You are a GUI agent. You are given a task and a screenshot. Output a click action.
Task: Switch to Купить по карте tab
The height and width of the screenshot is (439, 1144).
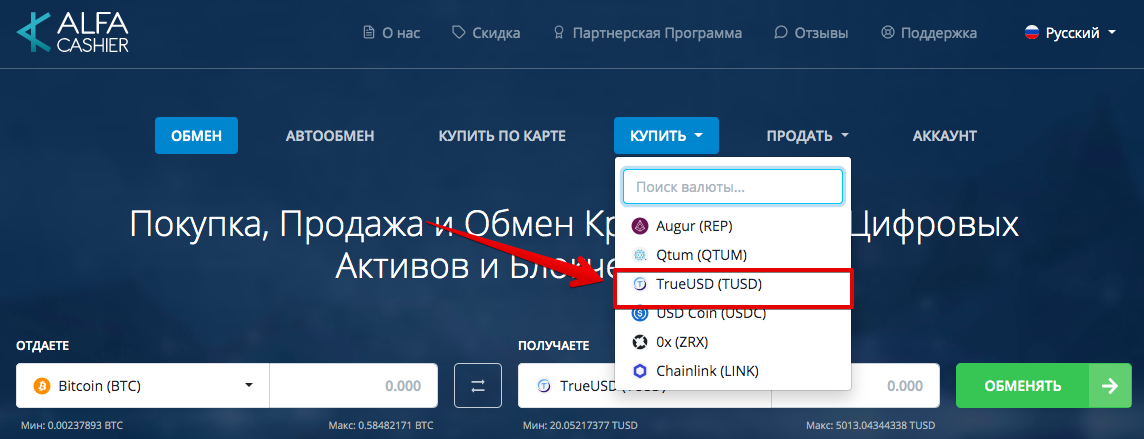click(x=502, y=136)
